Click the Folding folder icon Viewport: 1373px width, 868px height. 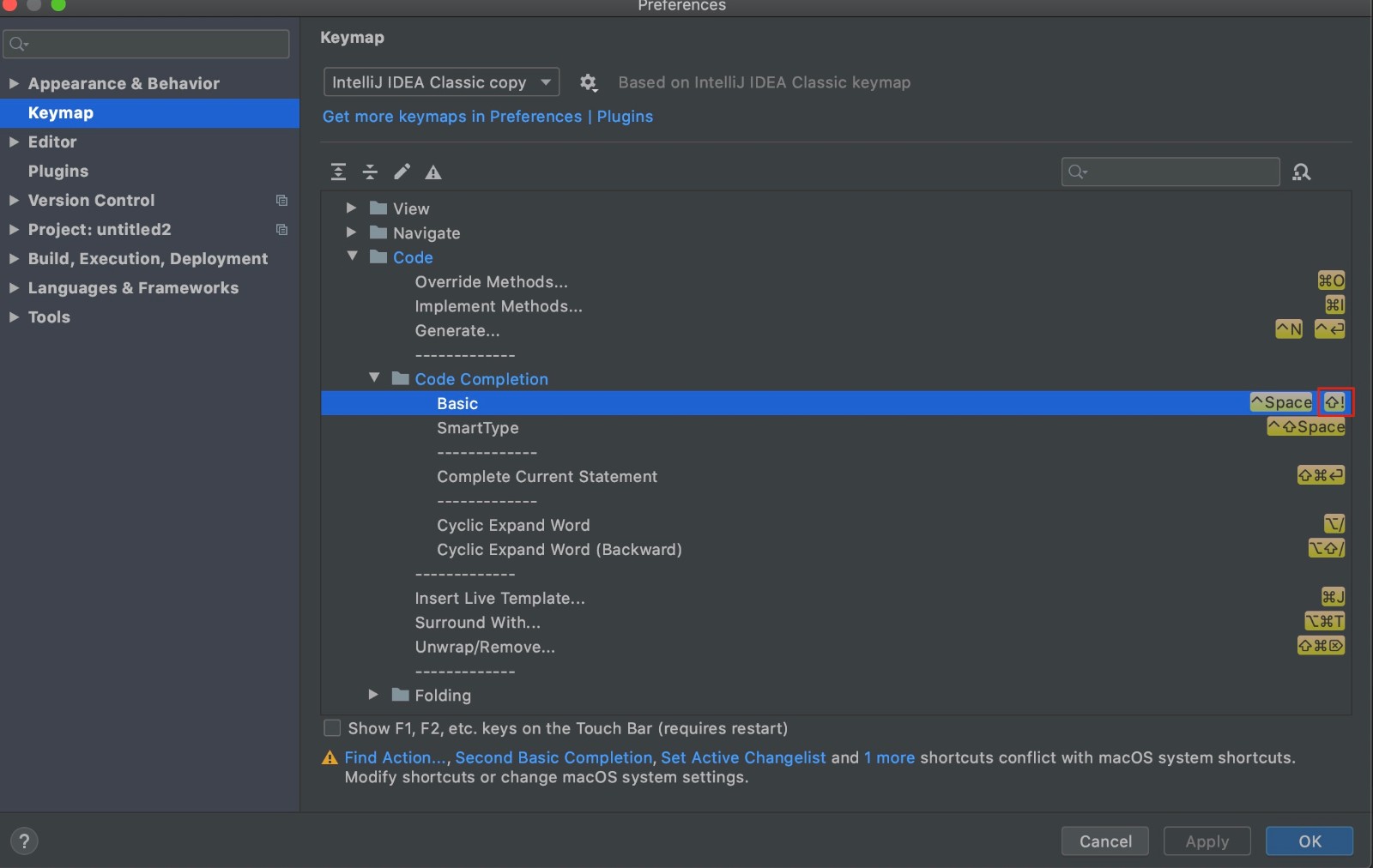(x=400, y=695)
